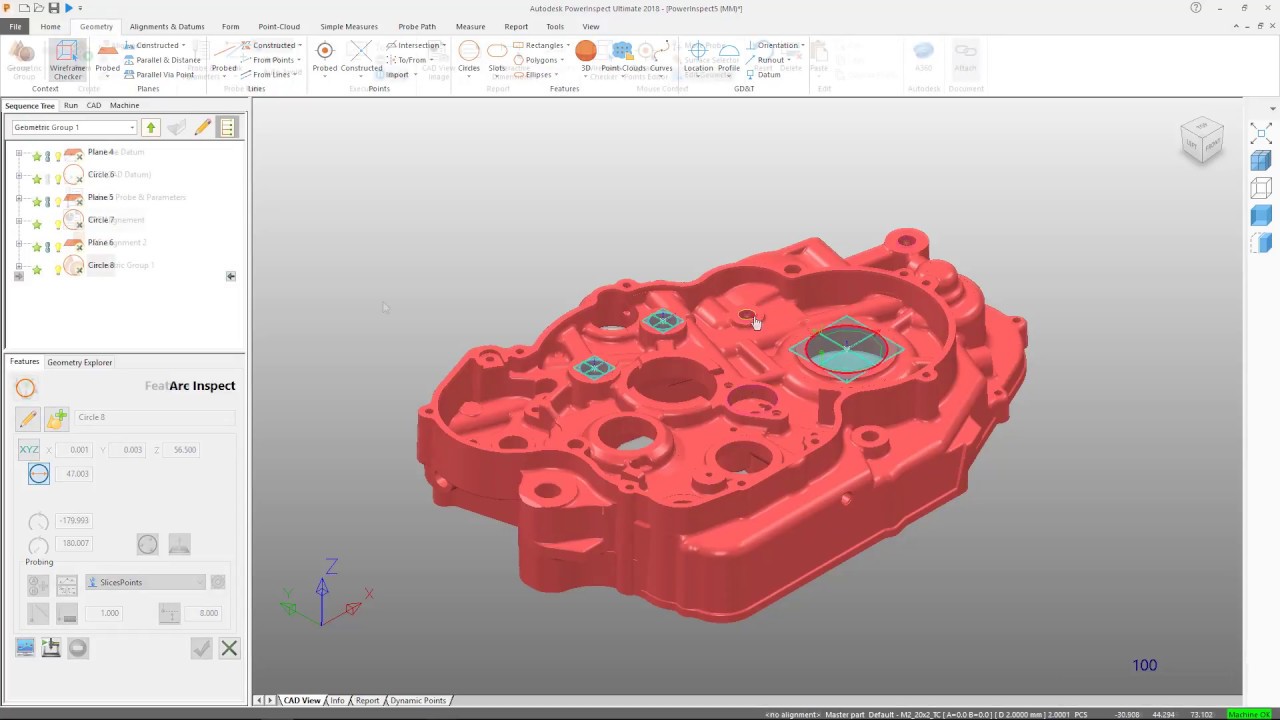Switch to the Point-Cloud ribbon tab
This screenshot has width=1280, height=720.
pyautogui.click(x=279, y=27)
